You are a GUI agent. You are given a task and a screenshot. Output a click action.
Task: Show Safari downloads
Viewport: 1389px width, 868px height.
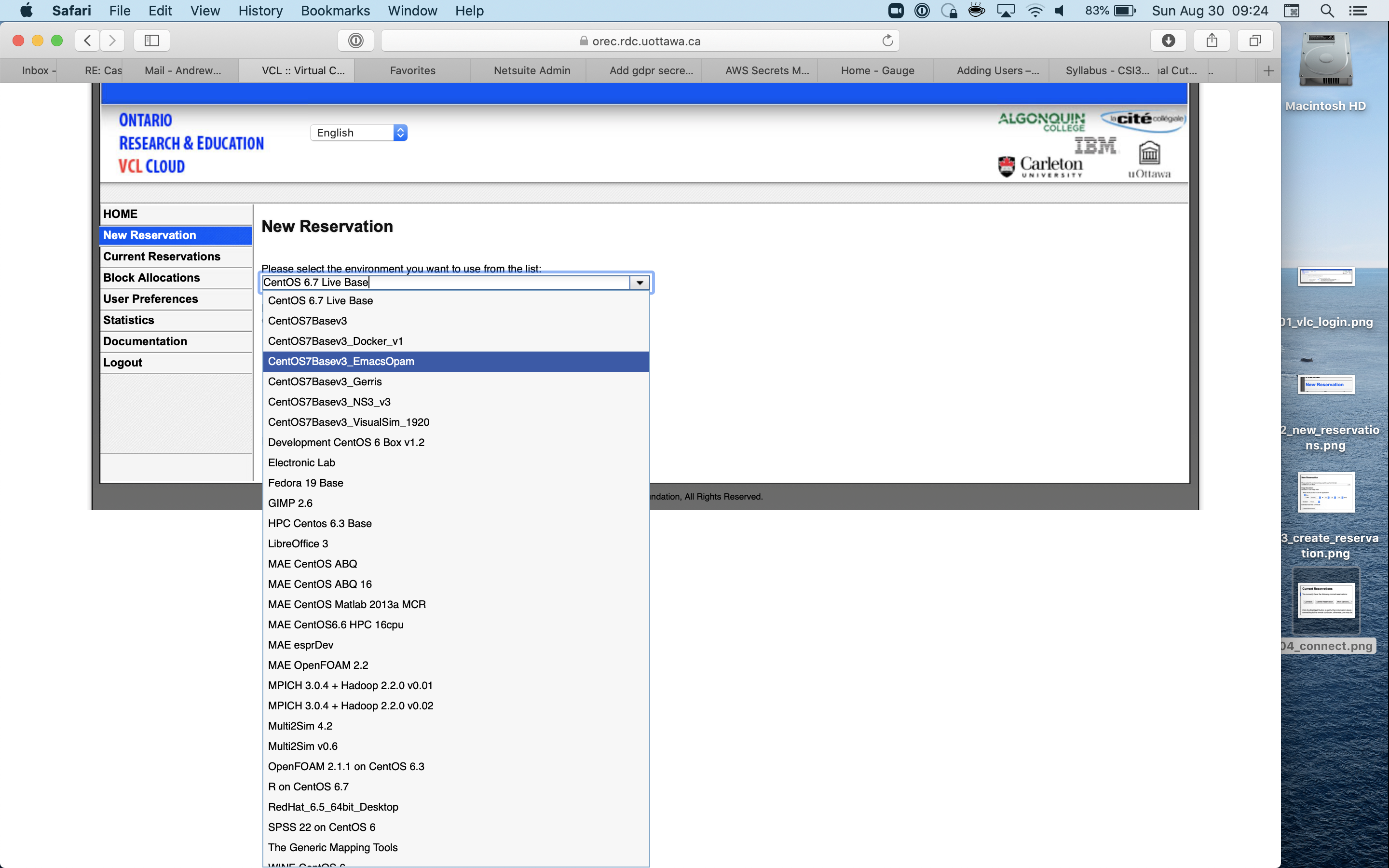click(x=1169, y=41)
